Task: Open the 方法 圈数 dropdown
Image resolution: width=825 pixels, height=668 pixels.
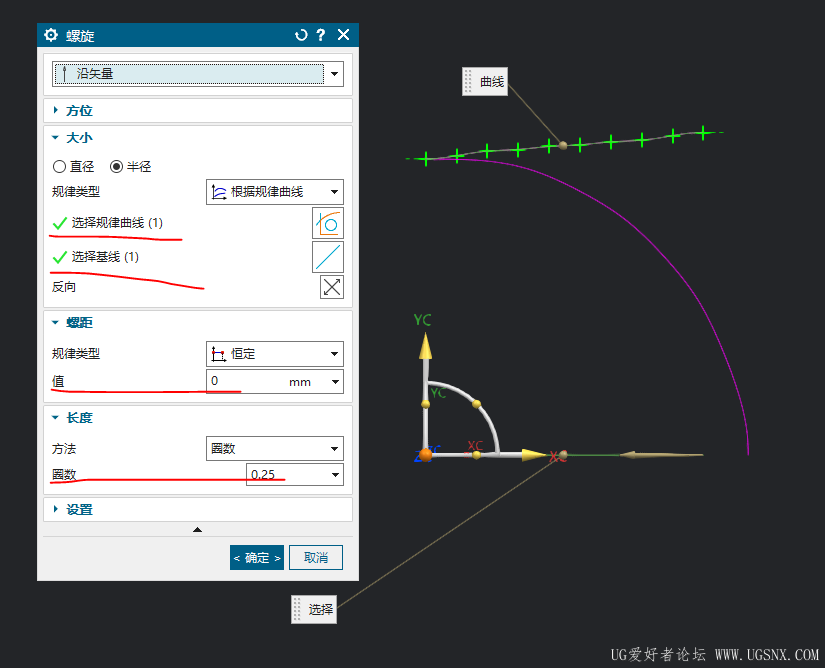Action: click(275, 449)
